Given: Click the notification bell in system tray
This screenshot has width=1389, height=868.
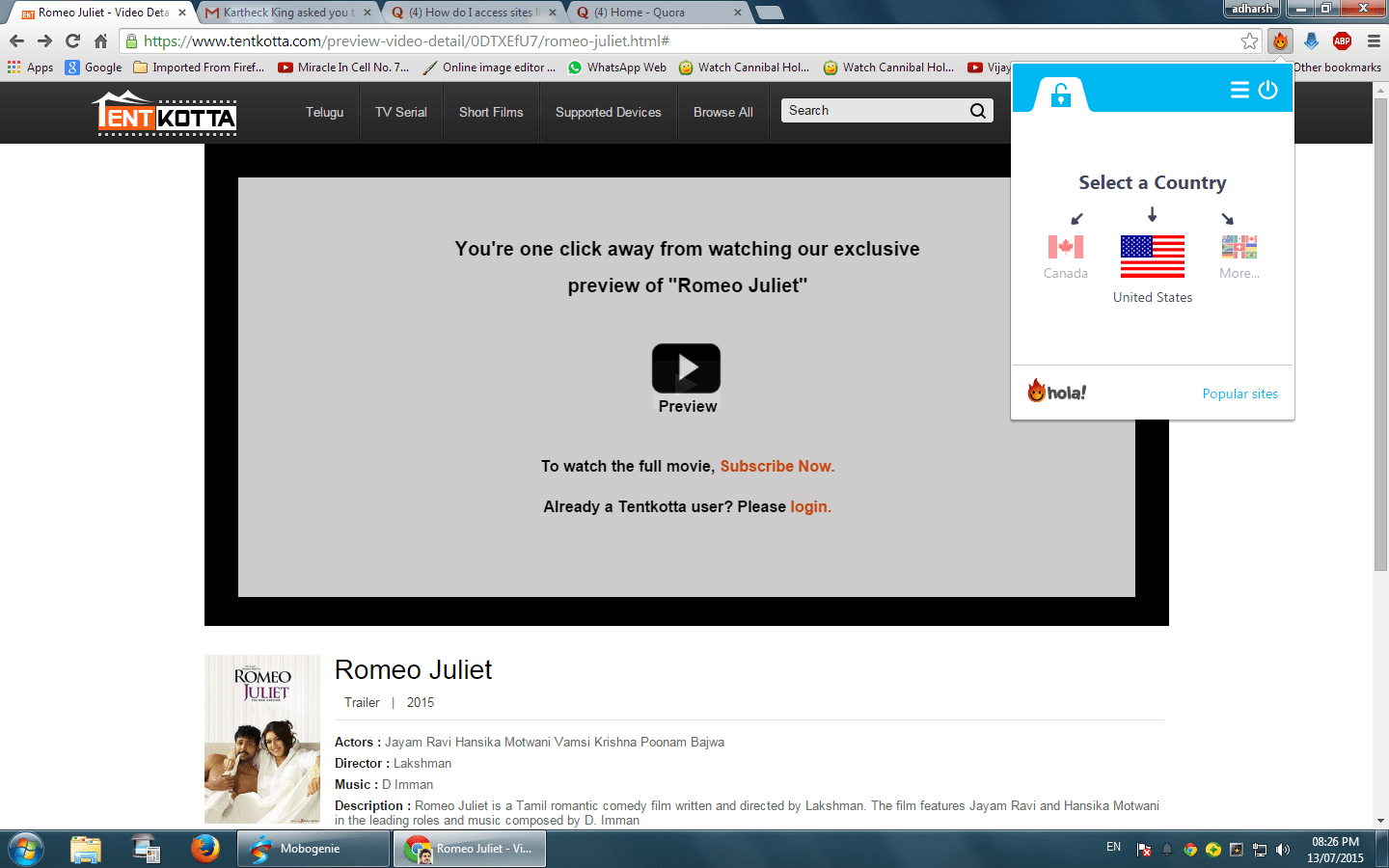Looking at the screenshot, I should click(1167, 850).
